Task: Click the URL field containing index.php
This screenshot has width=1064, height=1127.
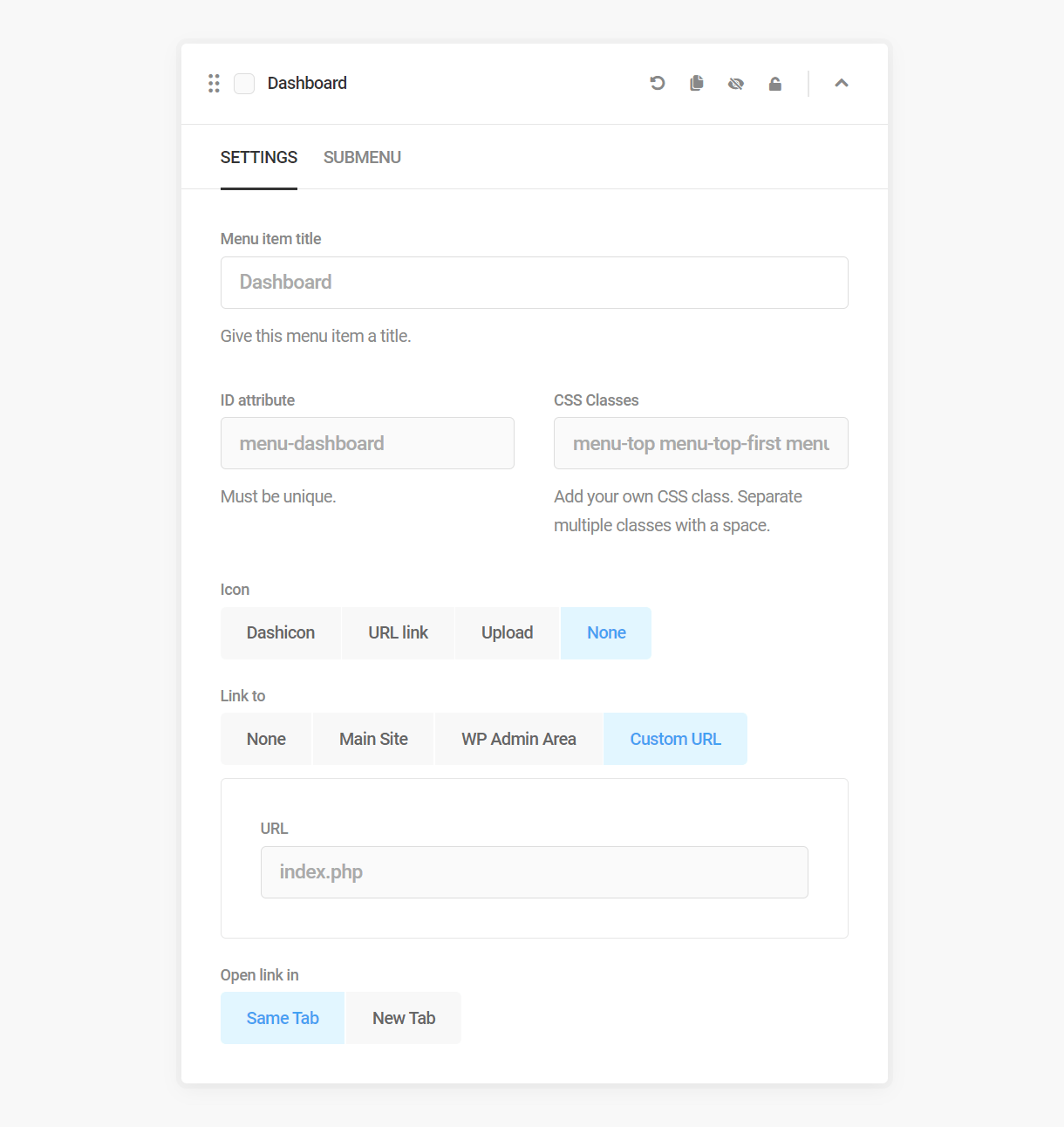Action: coord(535,872)
